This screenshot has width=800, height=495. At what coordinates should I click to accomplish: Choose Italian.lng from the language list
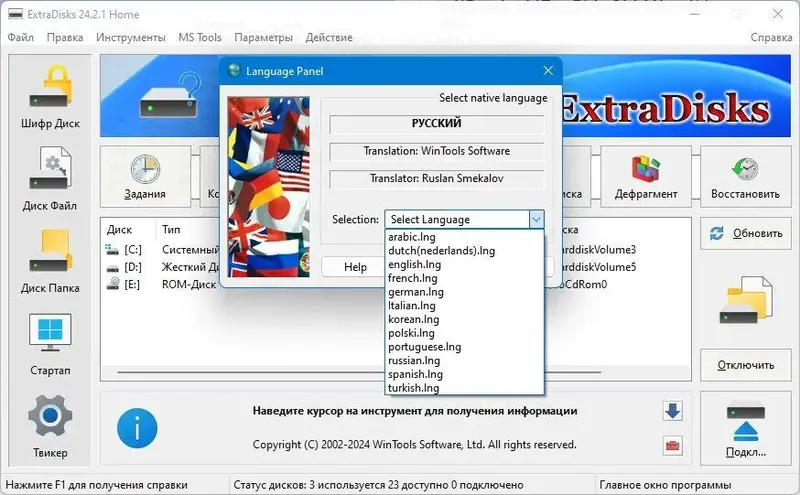coord(464,306)
